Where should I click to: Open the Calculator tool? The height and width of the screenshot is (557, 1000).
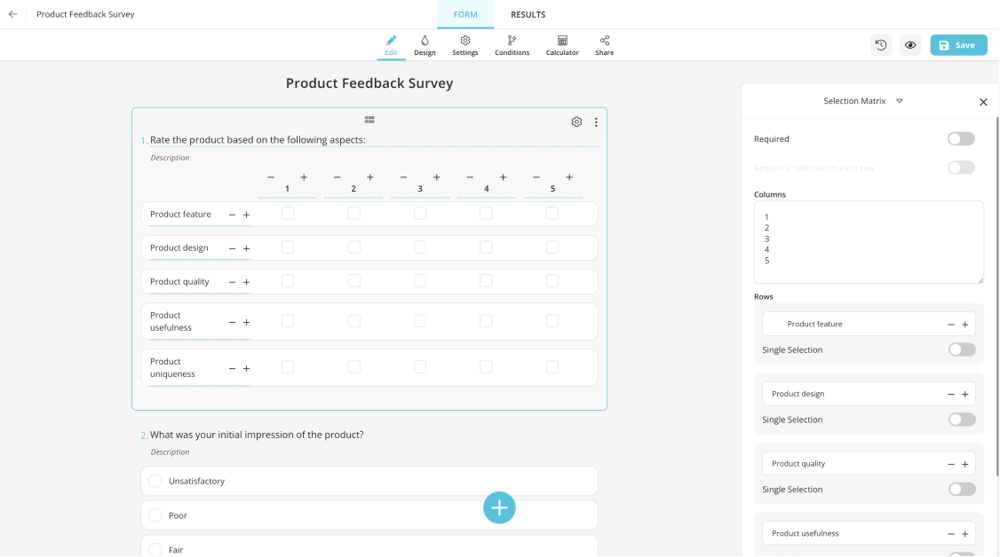click(x=562, y=45)
